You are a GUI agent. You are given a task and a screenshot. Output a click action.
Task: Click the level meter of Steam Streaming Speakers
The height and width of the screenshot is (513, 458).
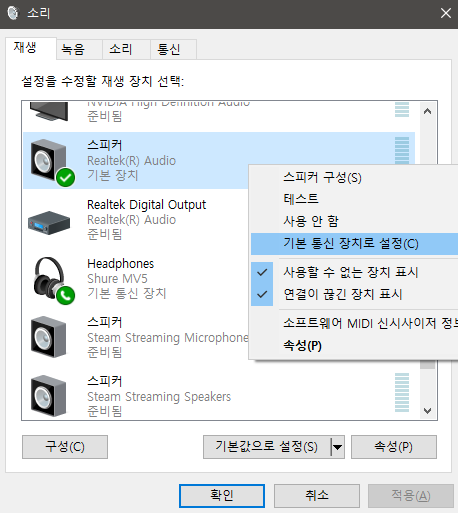(402, 393)
